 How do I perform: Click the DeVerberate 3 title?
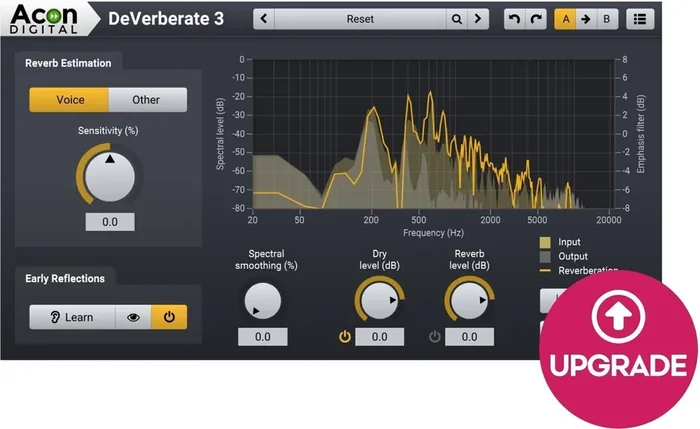tap(166, 19)
